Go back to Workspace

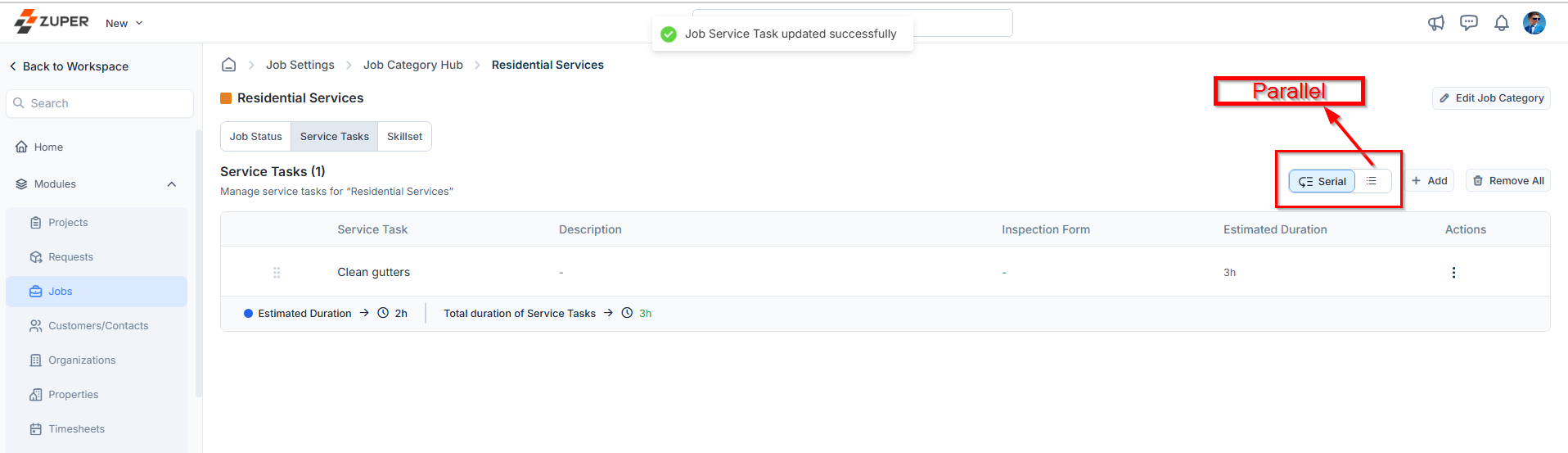pyautogui.click(x=69, y=66)
